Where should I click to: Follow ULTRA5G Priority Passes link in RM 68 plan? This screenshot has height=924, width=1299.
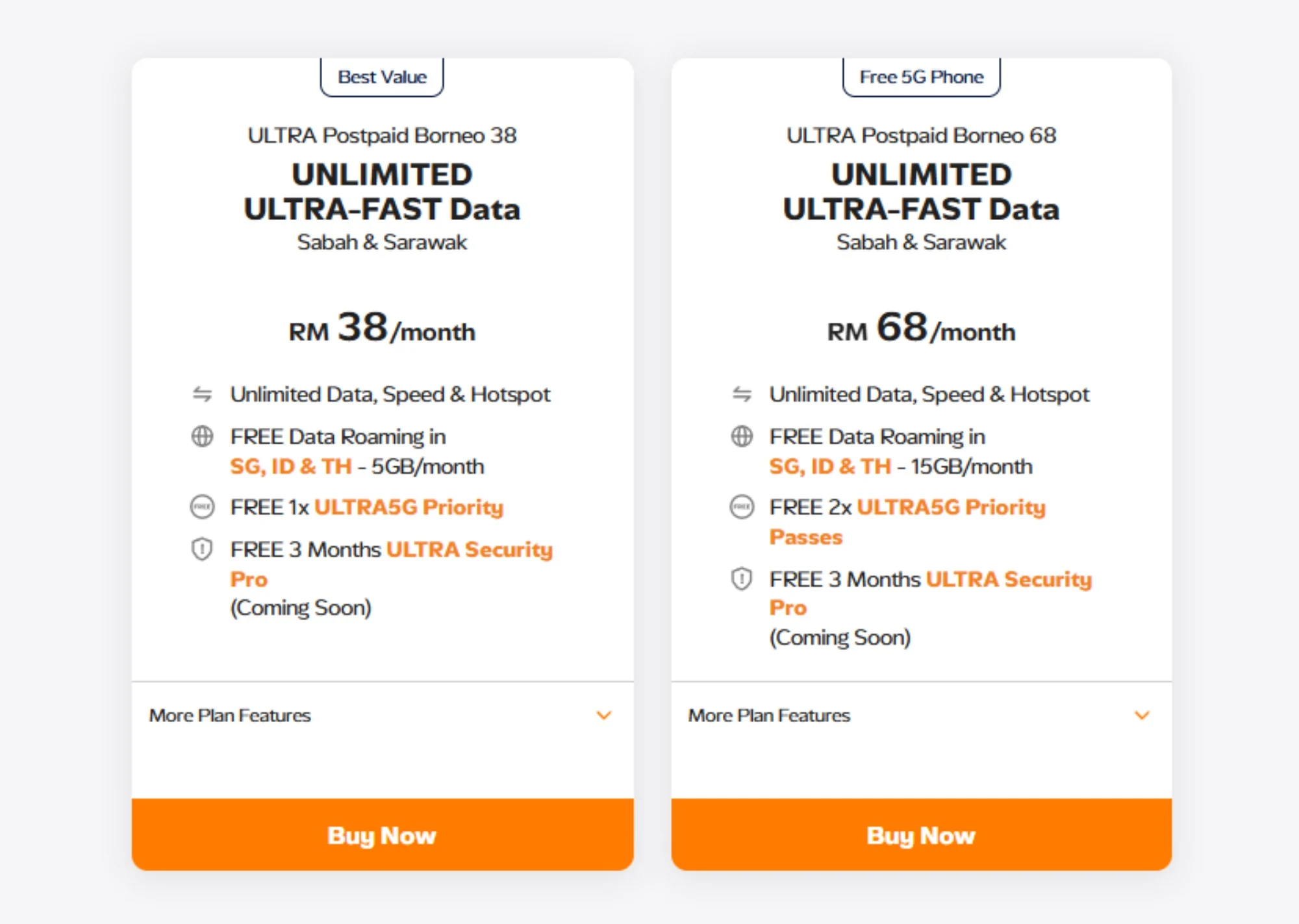(x=951, y=507)
